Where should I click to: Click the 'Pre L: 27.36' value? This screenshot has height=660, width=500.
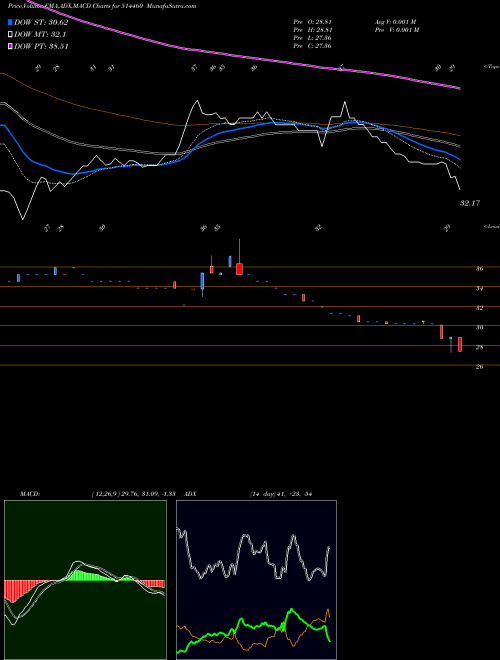[312, 38]
